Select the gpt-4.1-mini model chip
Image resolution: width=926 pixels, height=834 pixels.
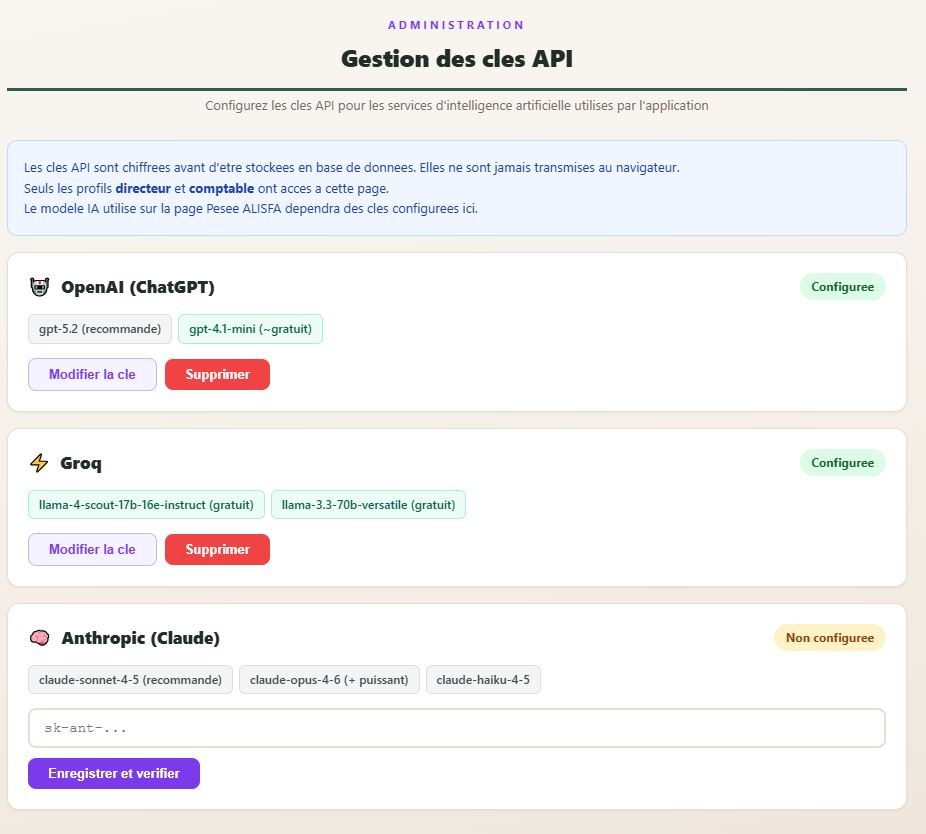[x=250, y=329]
